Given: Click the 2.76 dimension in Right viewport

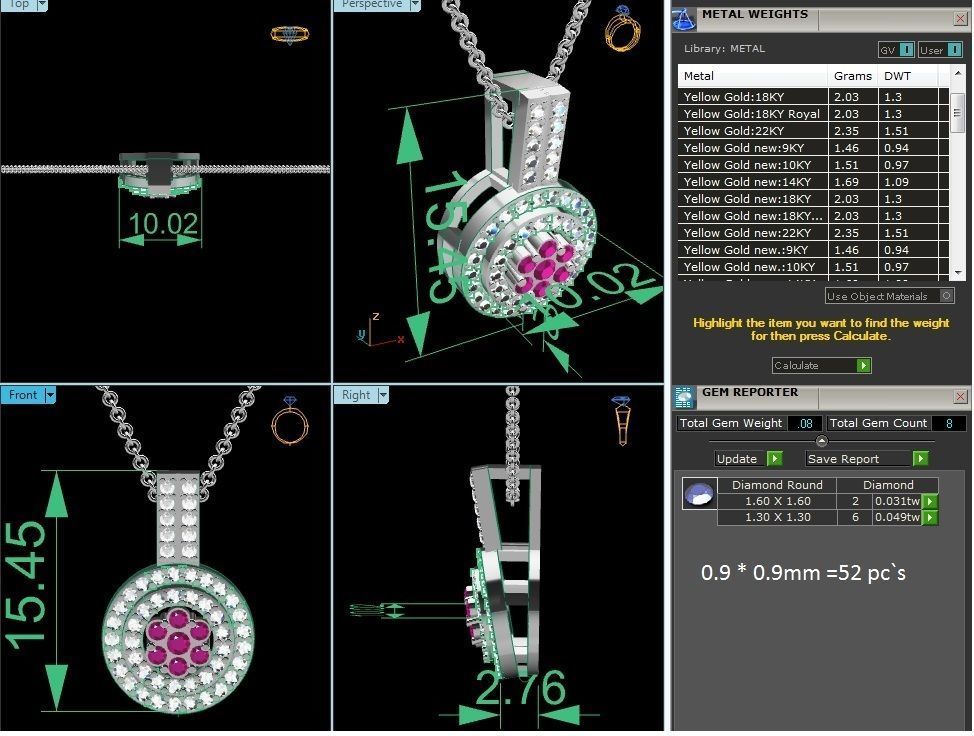Looking at the screenshot, I should (x=521, y=689).
